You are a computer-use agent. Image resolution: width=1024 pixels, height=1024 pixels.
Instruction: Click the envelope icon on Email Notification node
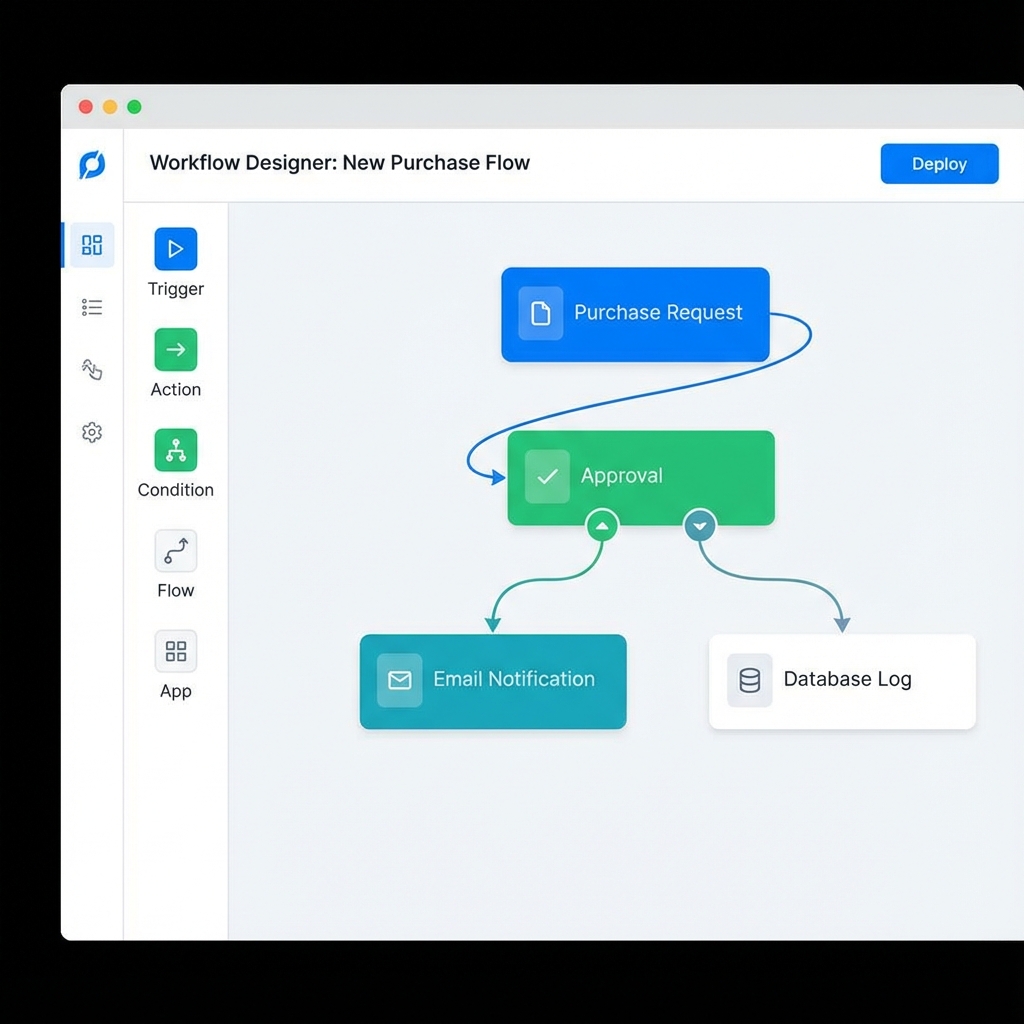coord(399,680)
